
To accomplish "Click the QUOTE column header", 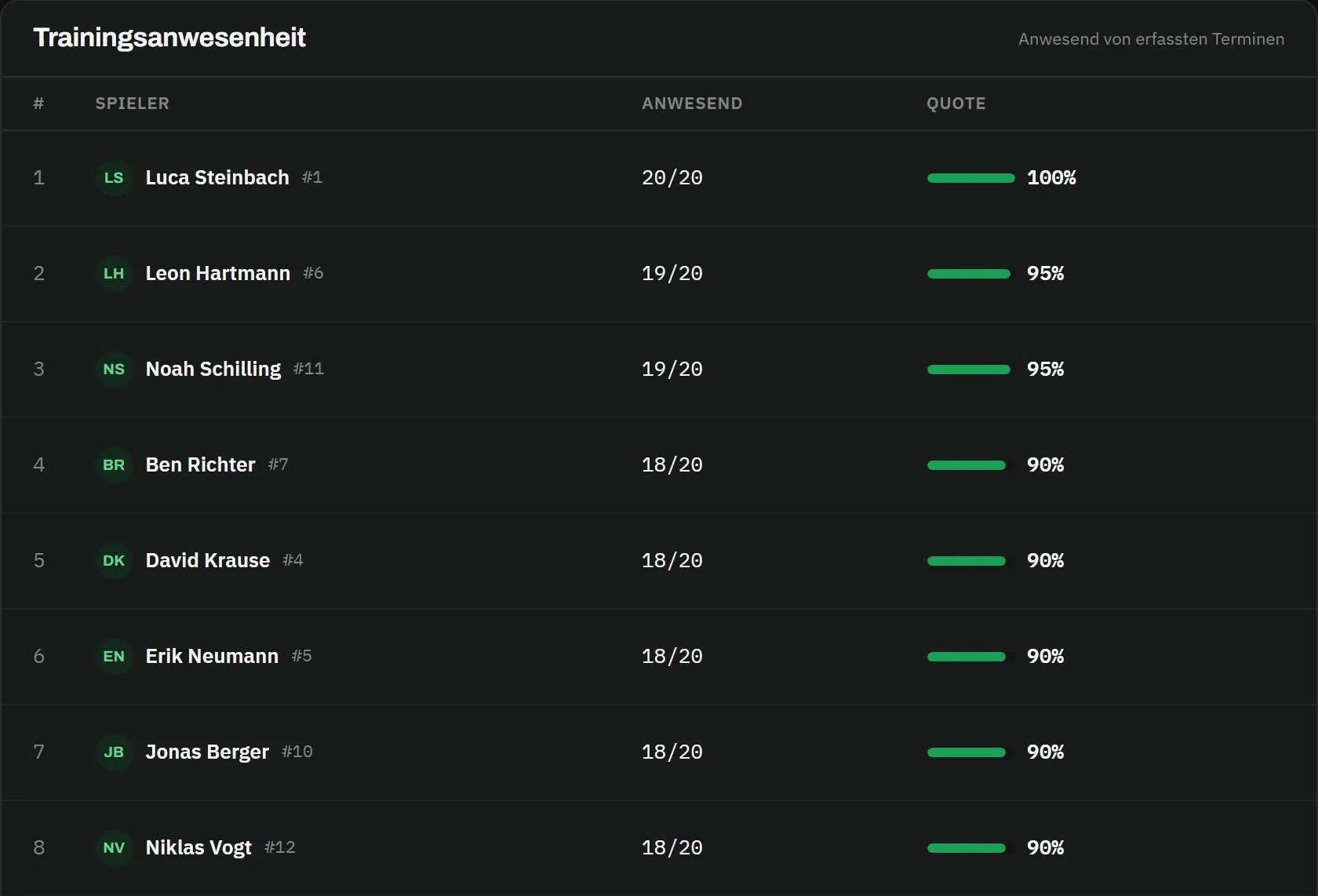I will click(956, 104).
